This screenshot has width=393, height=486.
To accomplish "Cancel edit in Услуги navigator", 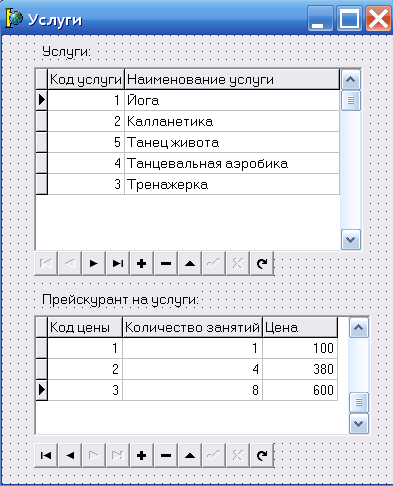I will (x=238, y=263).
